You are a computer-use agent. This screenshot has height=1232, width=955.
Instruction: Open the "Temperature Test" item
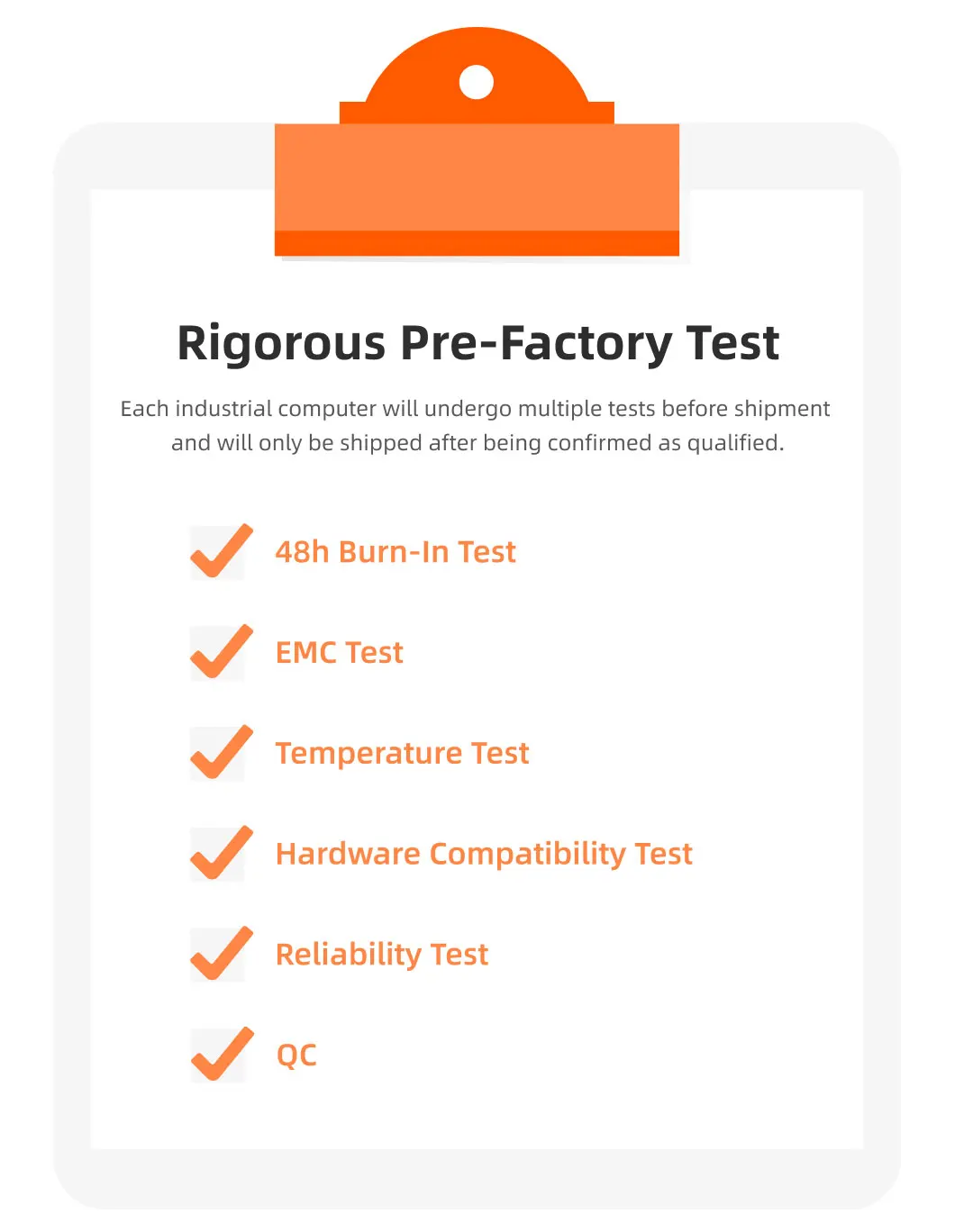(x=402, y=754)
